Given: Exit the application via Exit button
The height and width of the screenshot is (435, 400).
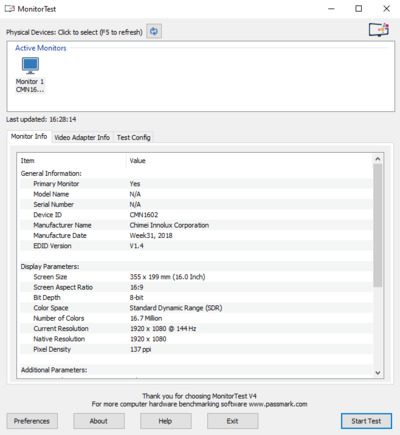Looking at the screenshot, I should click(x=232, y=421).
